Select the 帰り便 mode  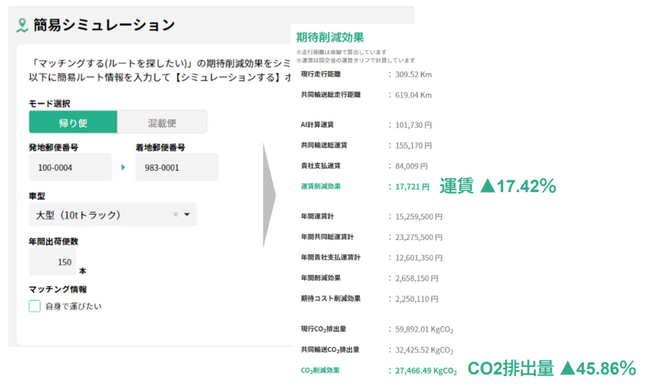(x=73, y=122)
